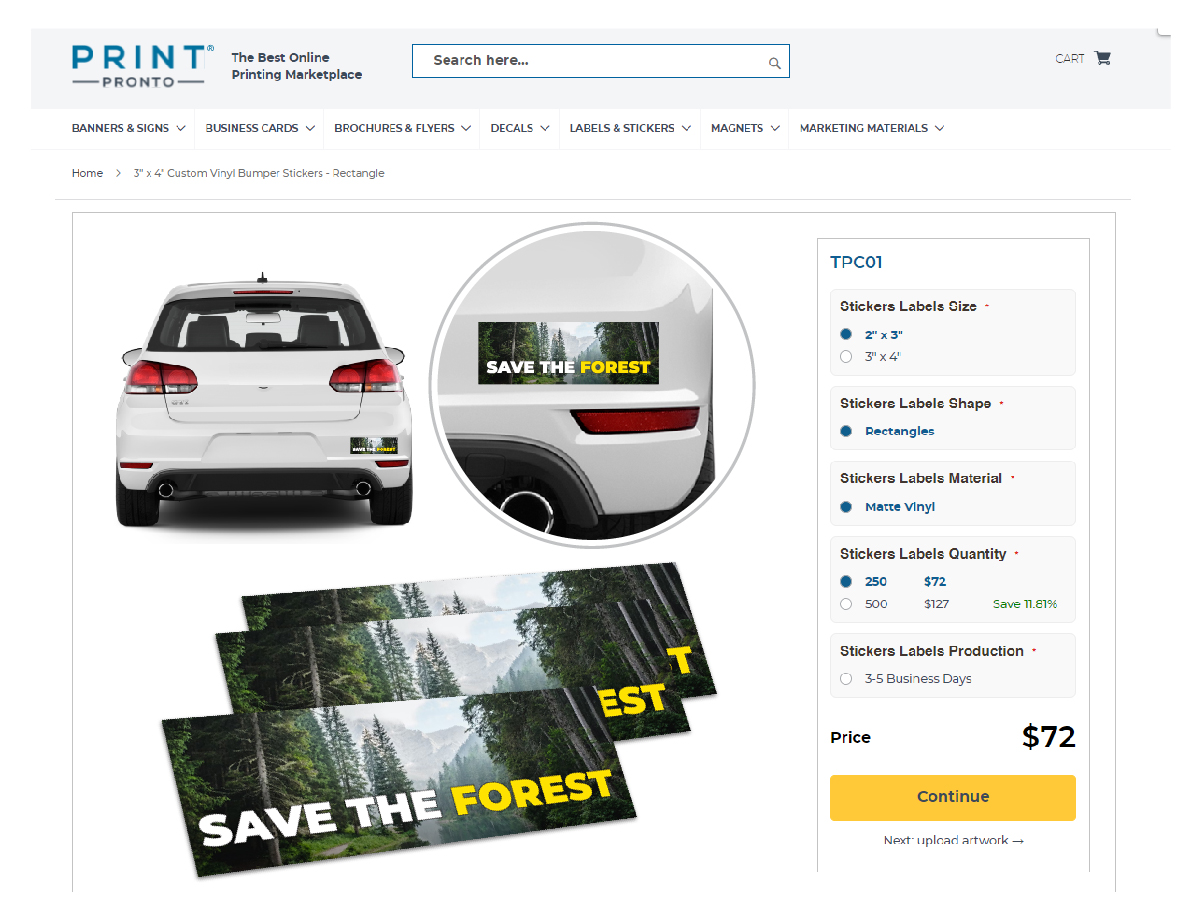1201x920 pixels.
Task: Open the Decals menu
Action: pos(520,128)
